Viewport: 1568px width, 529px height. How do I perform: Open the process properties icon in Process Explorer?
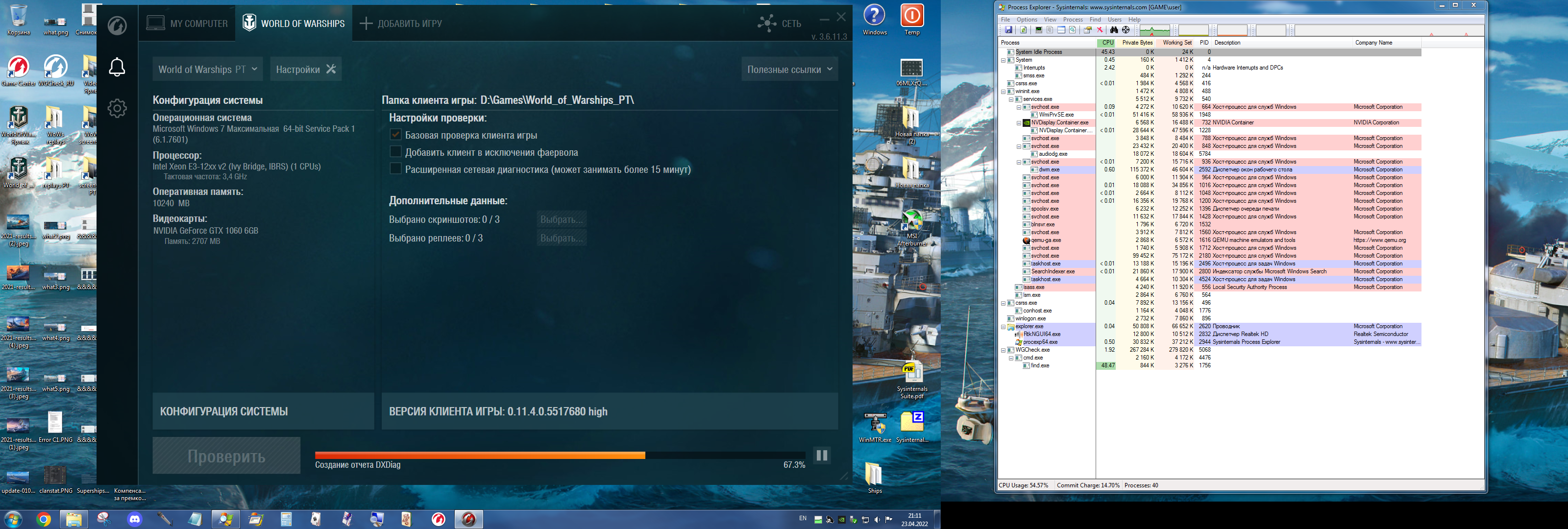(x=1088, y=30)
